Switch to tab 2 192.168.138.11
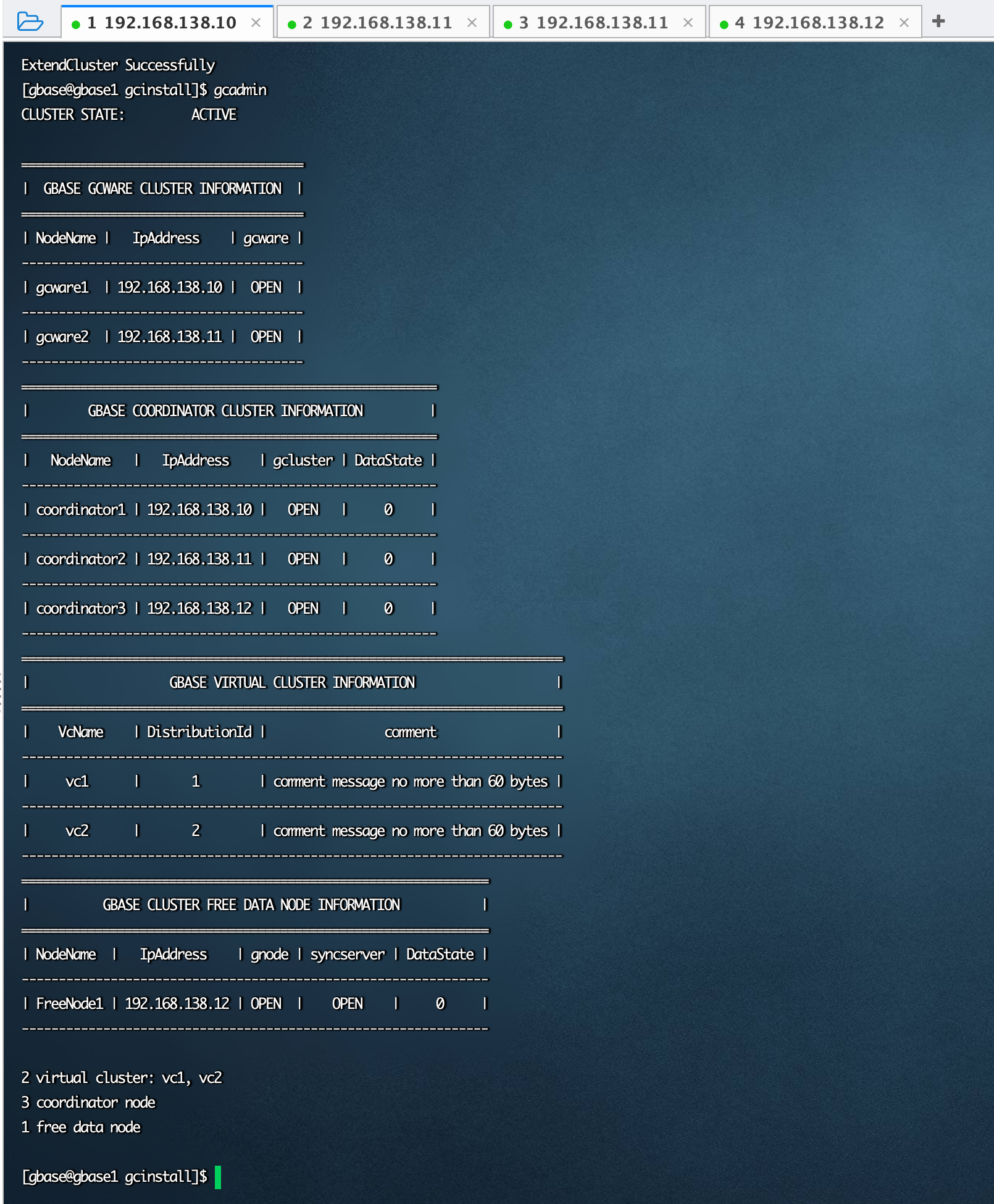This screenshot has height=1204, width=994. click(383, 23)
